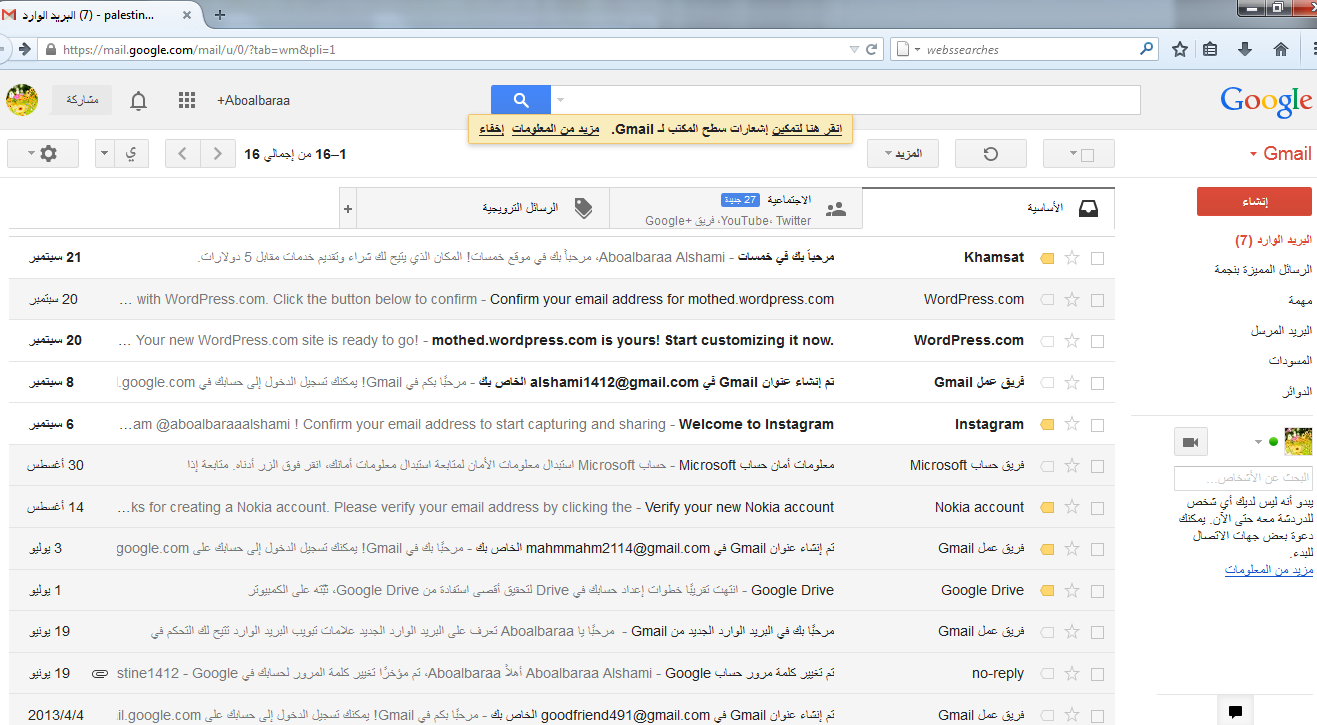This screenshot has height=725, width=1317.
Task: Click the chat bubble icon at bottom
Action: pos(1235,712)
